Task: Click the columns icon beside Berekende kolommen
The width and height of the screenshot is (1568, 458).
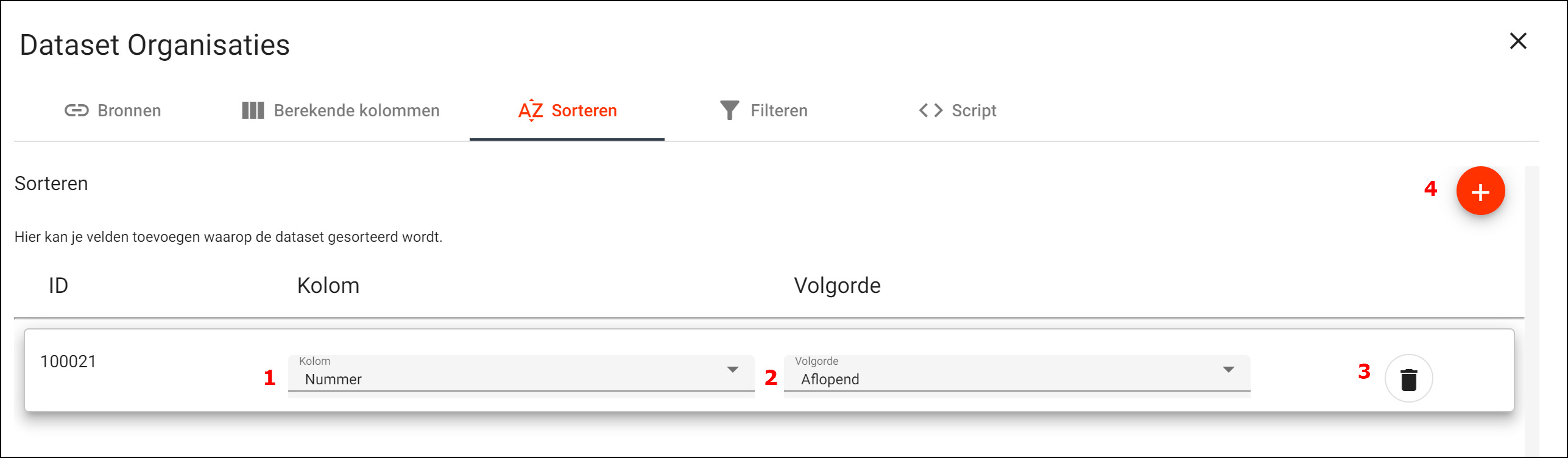Action: point(253,111)
